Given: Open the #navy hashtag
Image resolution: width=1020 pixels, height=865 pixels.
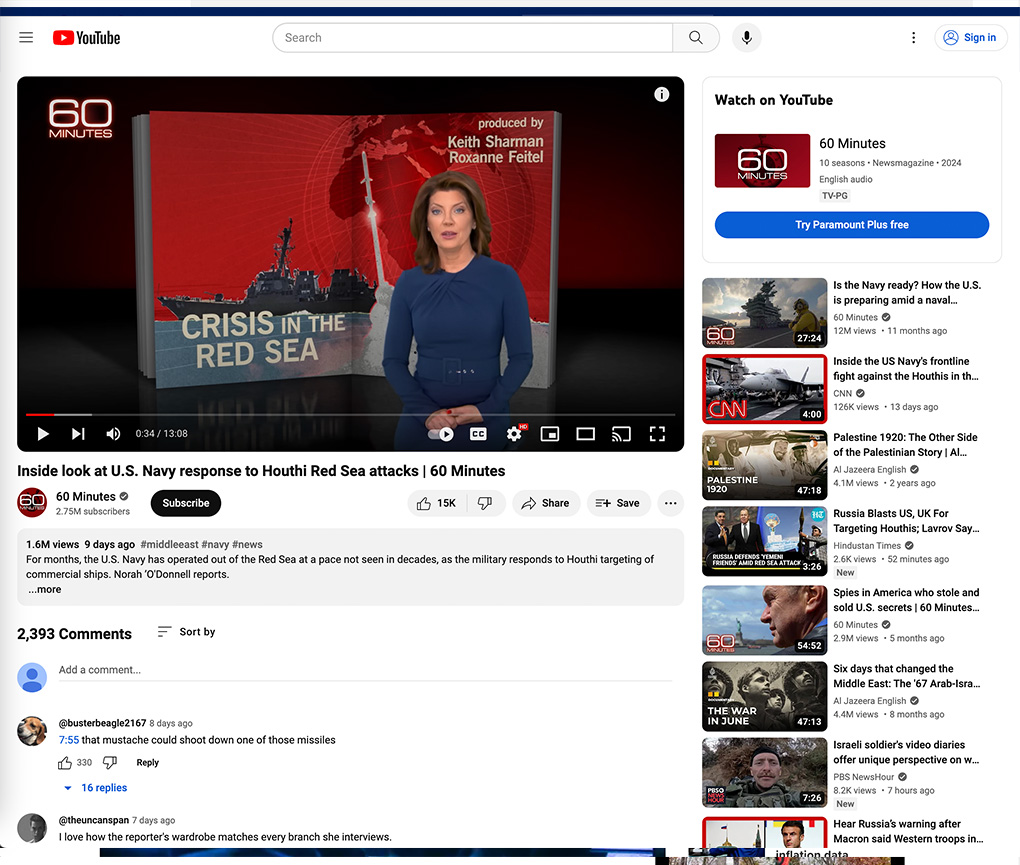Looking at the screenshot, I should point(215,544).
